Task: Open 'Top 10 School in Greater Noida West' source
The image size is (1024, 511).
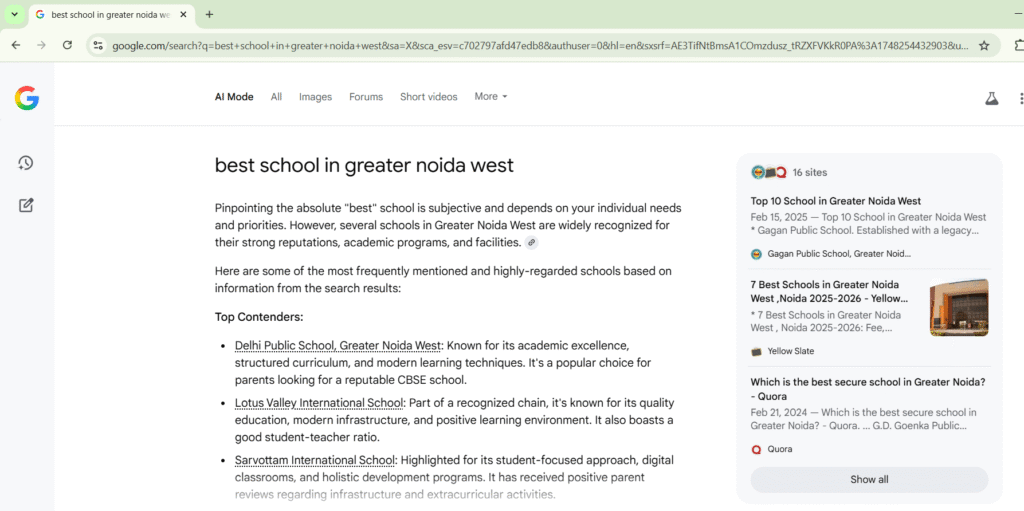Action: point(835,201)
